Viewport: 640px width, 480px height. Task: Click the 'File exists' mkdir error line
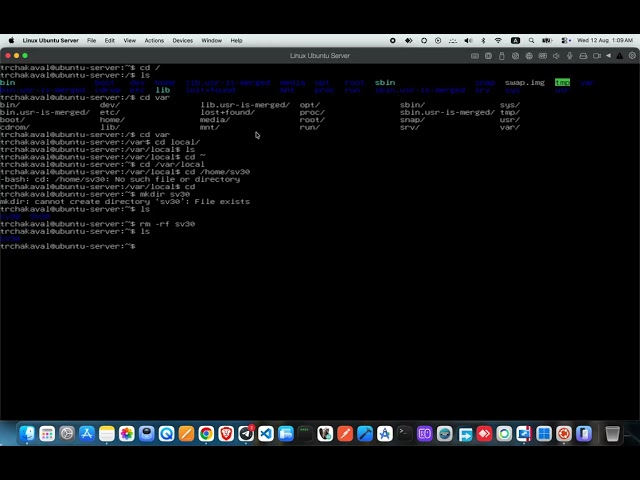(x=125, y=202)
